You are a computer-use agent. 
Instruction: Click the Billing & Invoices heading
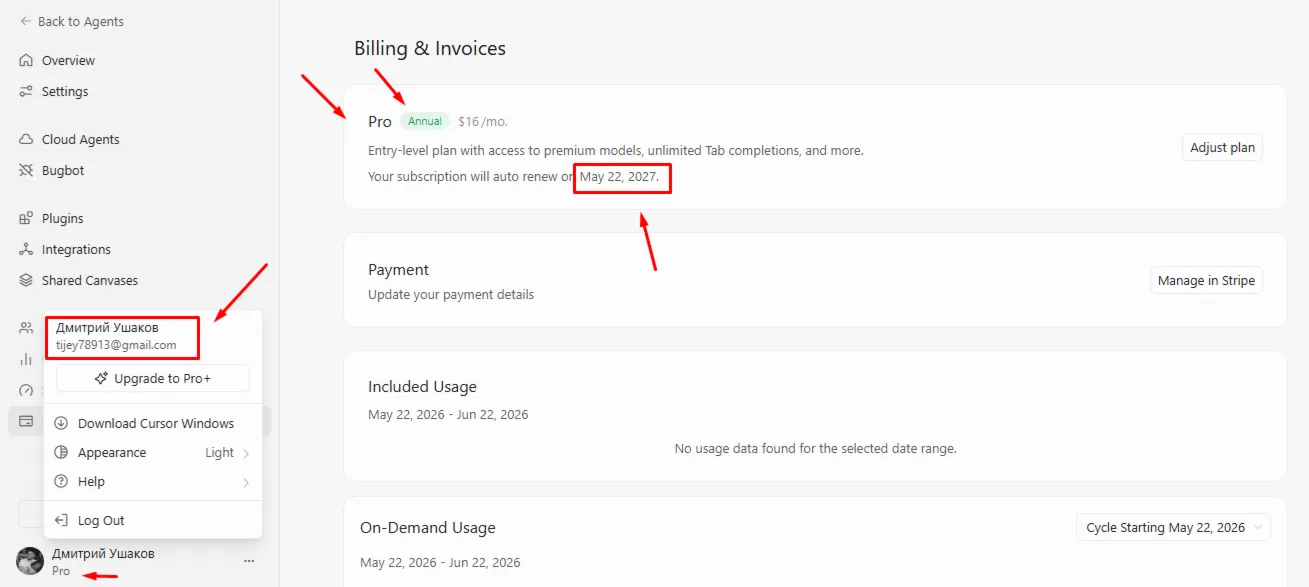[x=430, y=48]
